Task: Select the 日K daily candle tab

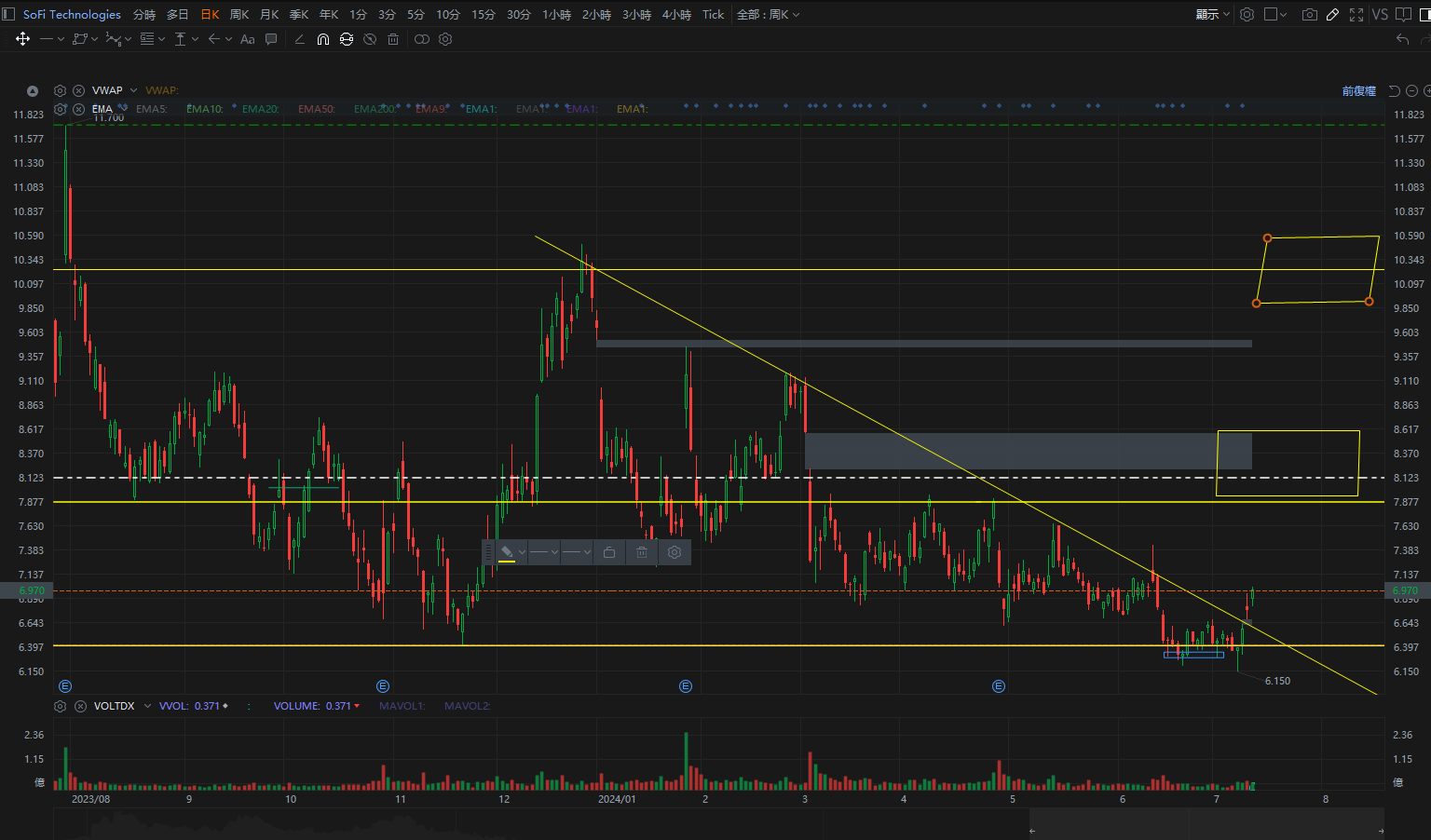Action: point(211,14)
